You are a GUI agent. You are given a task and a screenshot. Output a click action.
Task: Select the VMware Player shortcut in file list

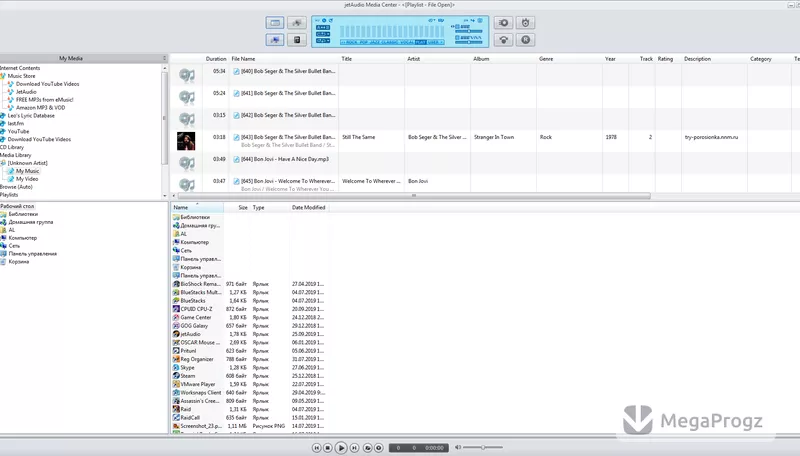(x=197, y=385)
